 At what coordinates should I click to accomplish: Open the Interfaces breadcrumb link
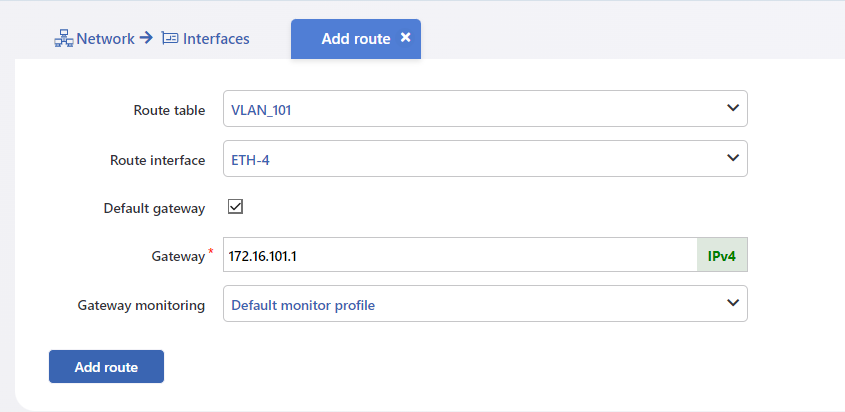(x=216, y=39)
